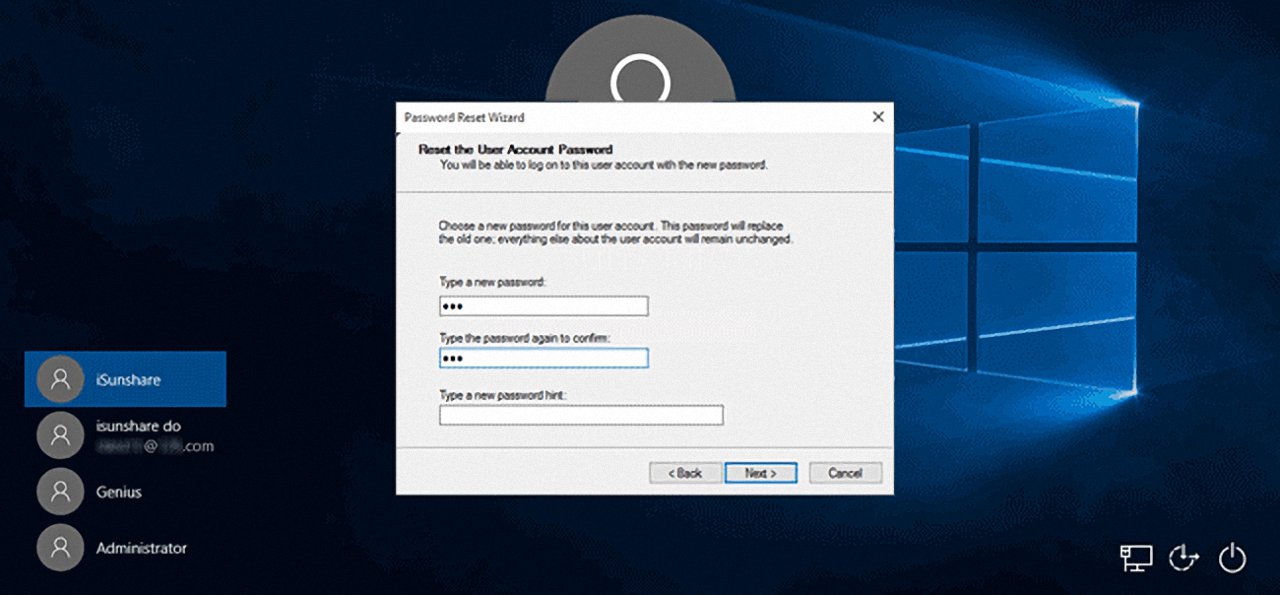
Task: Click the confirm password input field
Action: 543,357
